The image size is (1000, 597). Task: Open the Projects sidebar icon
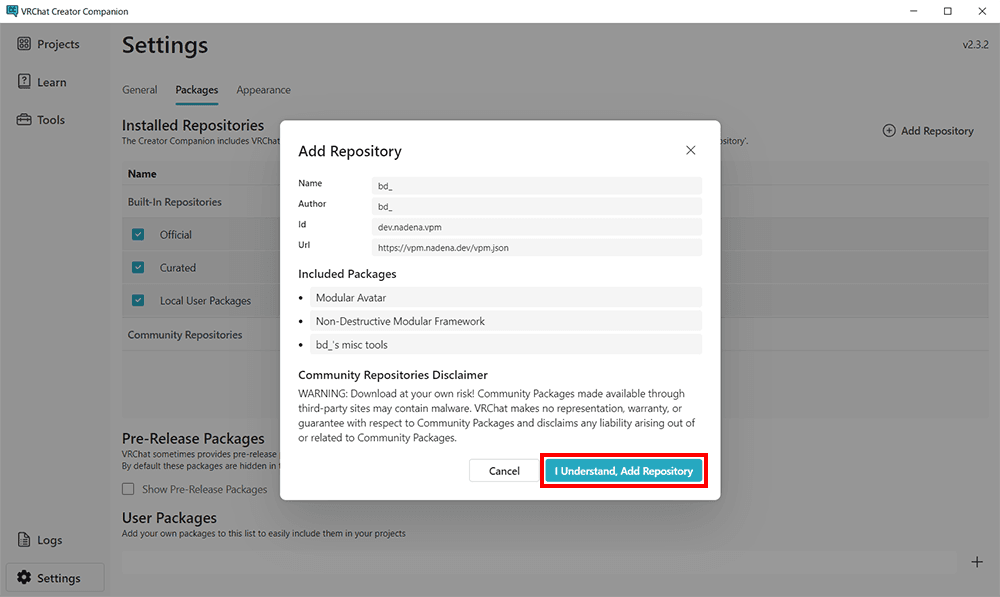[x=24, y=43]
